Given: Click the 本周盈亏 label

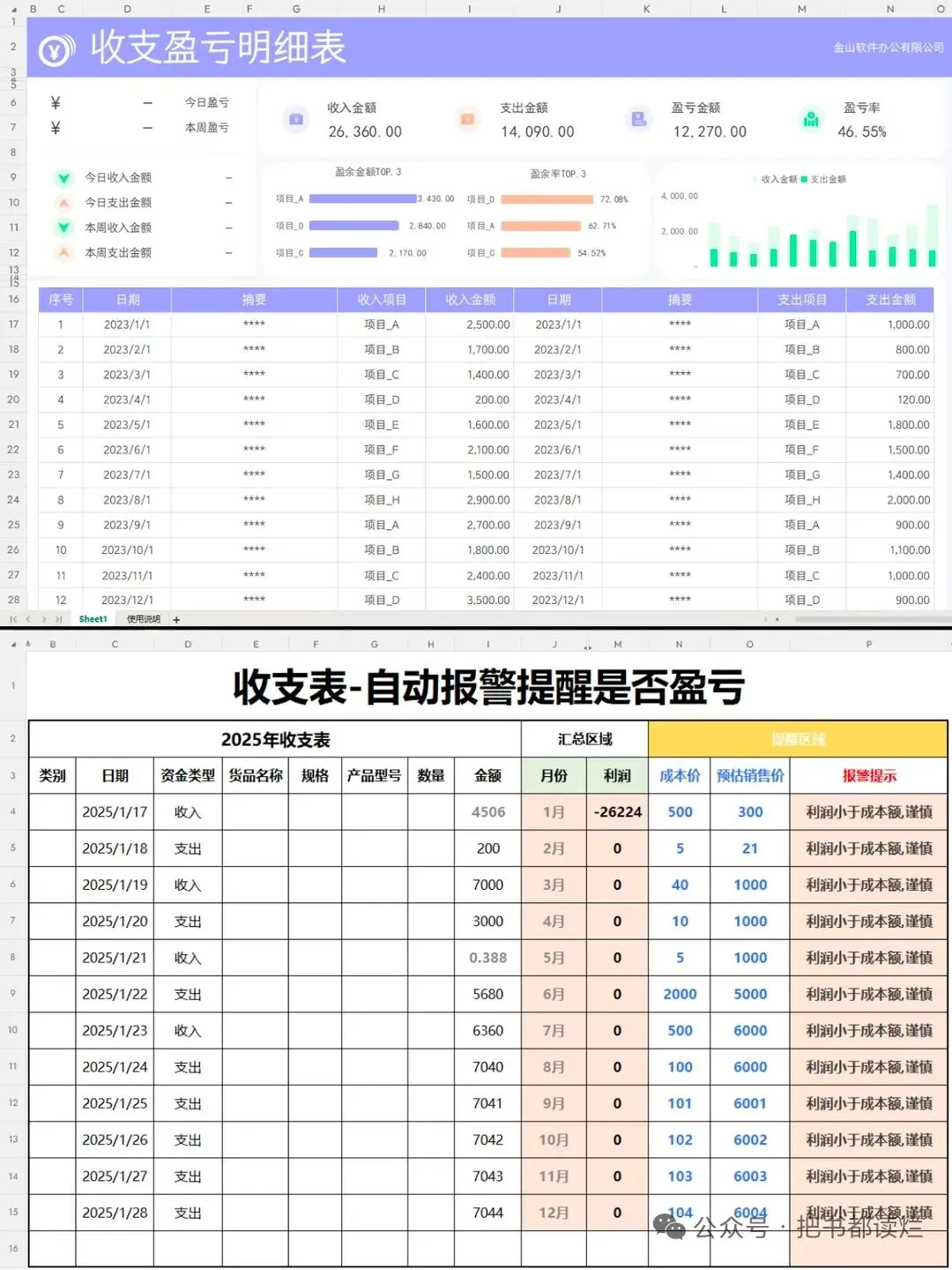Looking at the screenshot, I should (x=206, y=128).
